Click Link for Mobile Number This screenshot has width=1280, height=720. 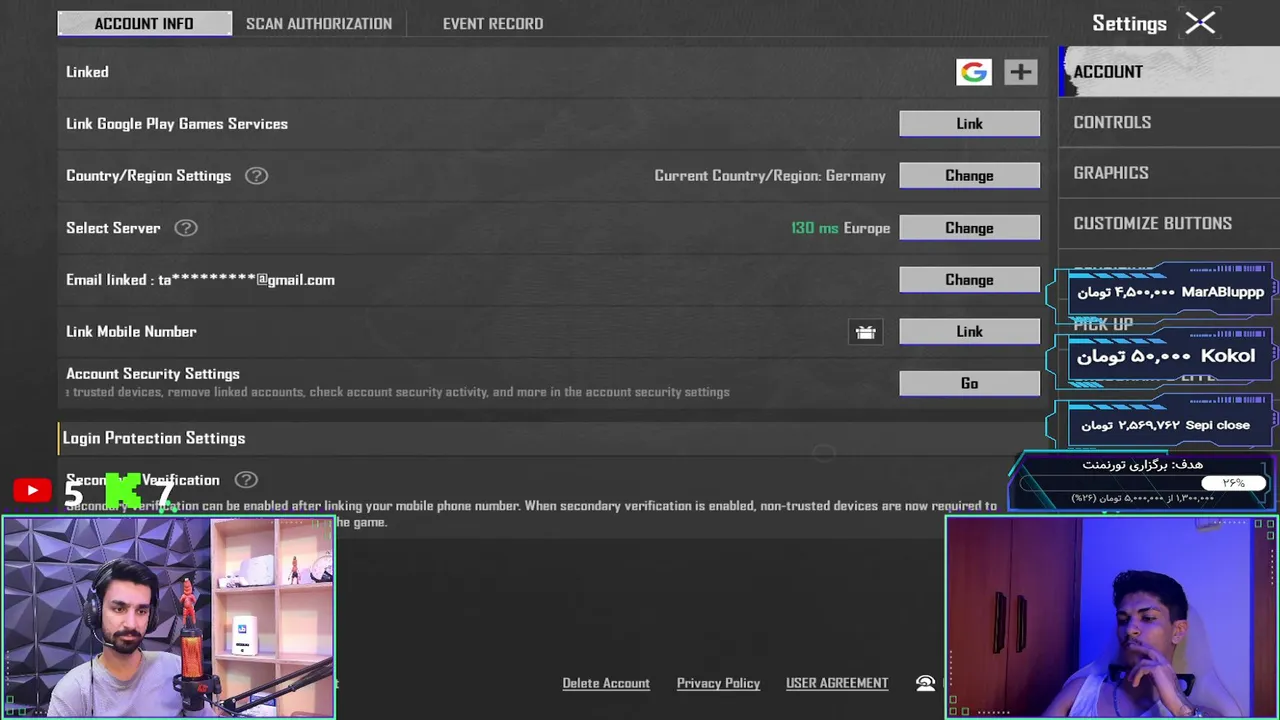point(969,332)
